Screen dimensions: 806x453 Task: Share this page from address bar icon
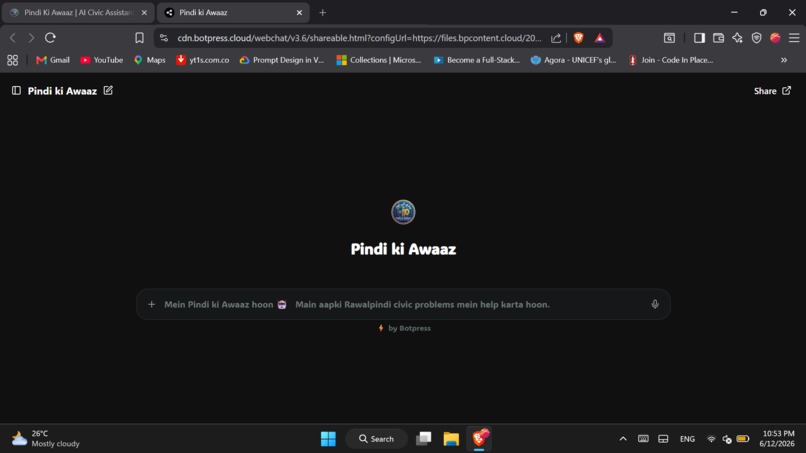[x=556, y=38]
